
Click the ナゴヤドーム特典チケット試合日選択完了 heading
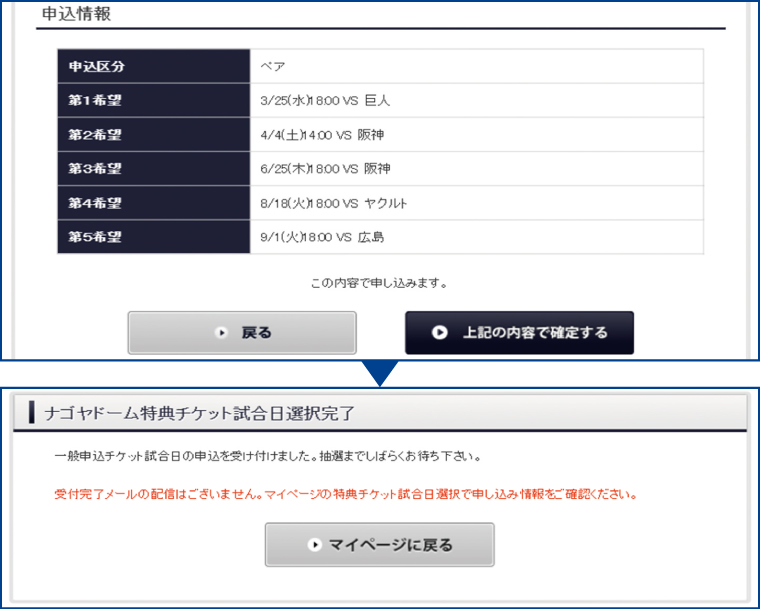pyautogui.click(x=199, y=413)
